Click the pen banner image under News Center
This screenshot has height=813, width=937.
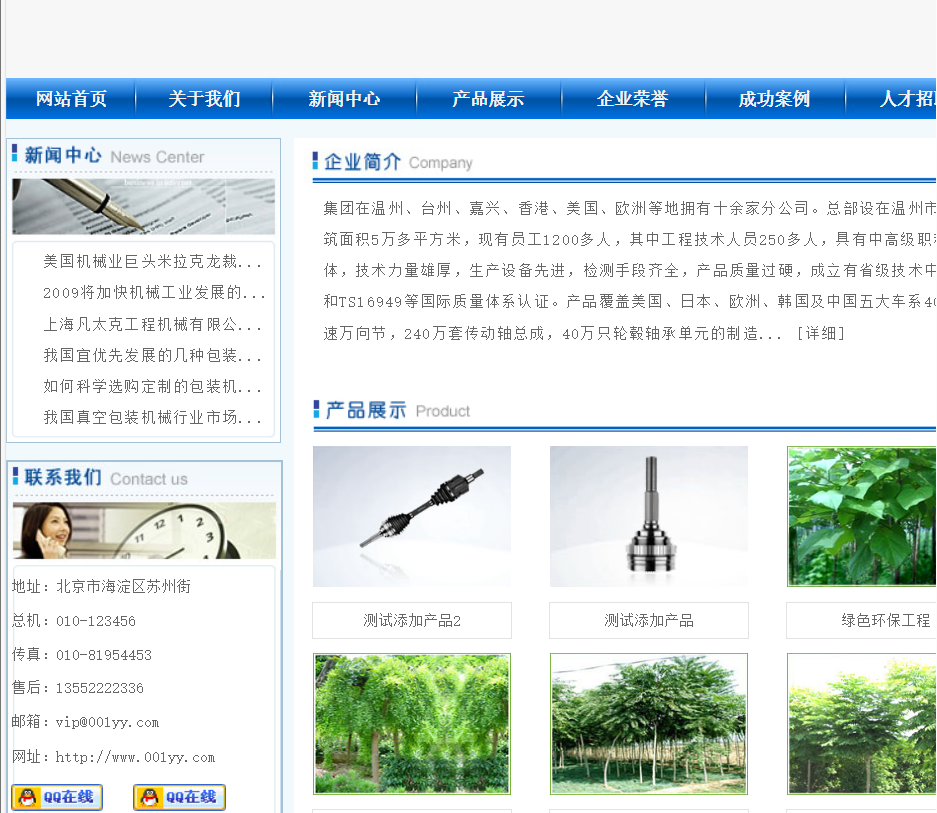pos(143,206)
